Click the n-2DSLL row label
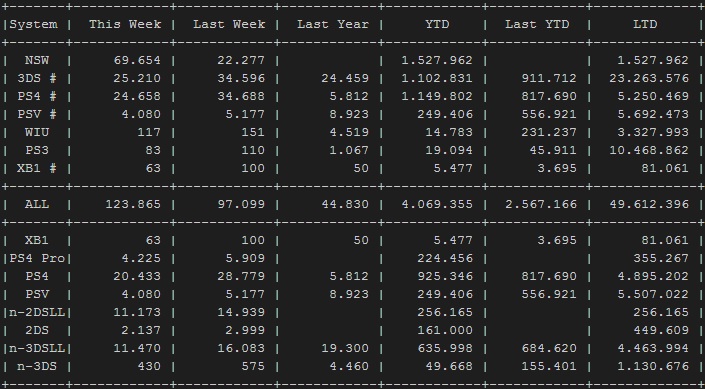 coord(37,313)
